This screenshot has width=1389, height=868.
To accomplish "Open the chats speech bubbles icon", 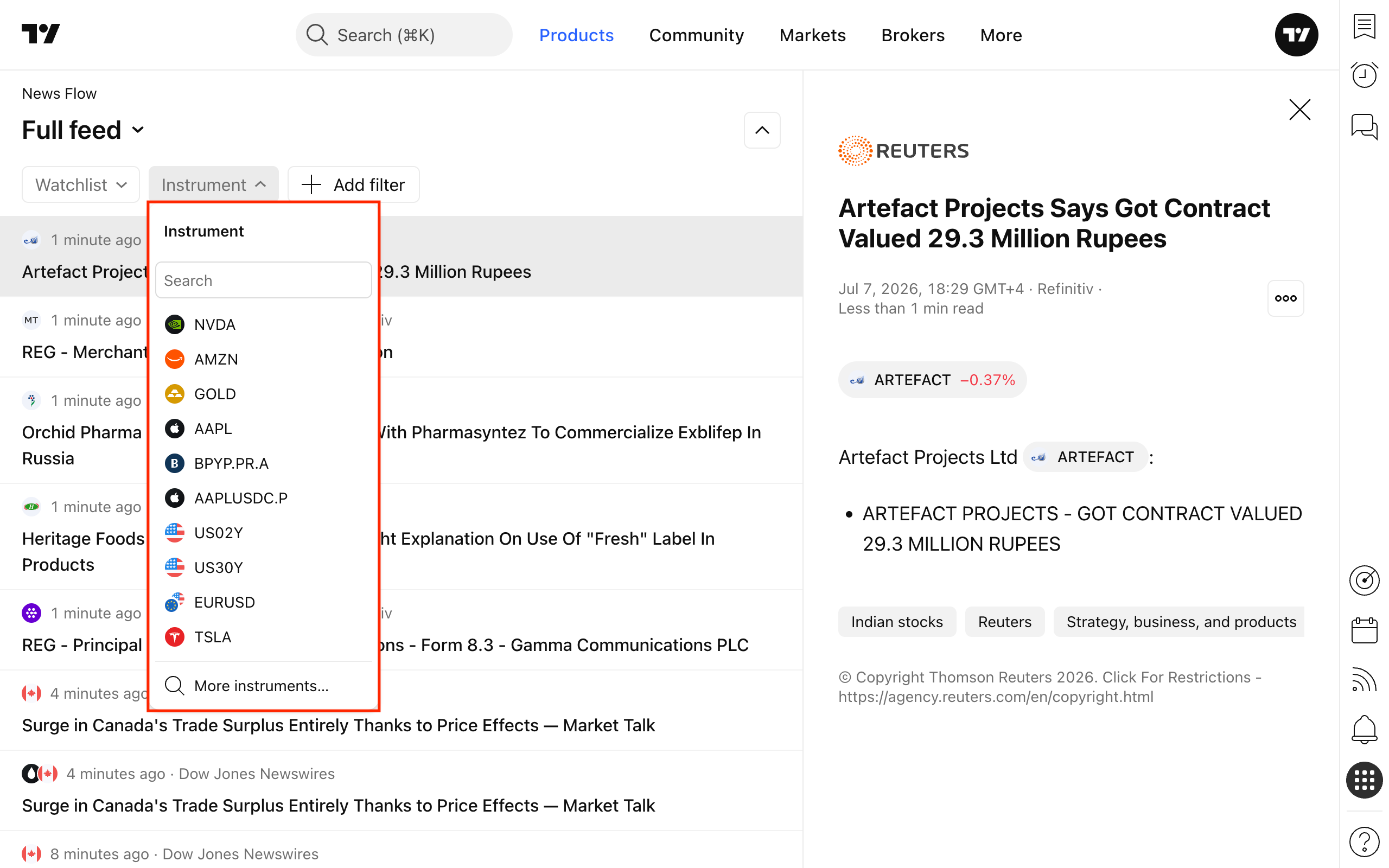I will click(x=1363, y=126).
